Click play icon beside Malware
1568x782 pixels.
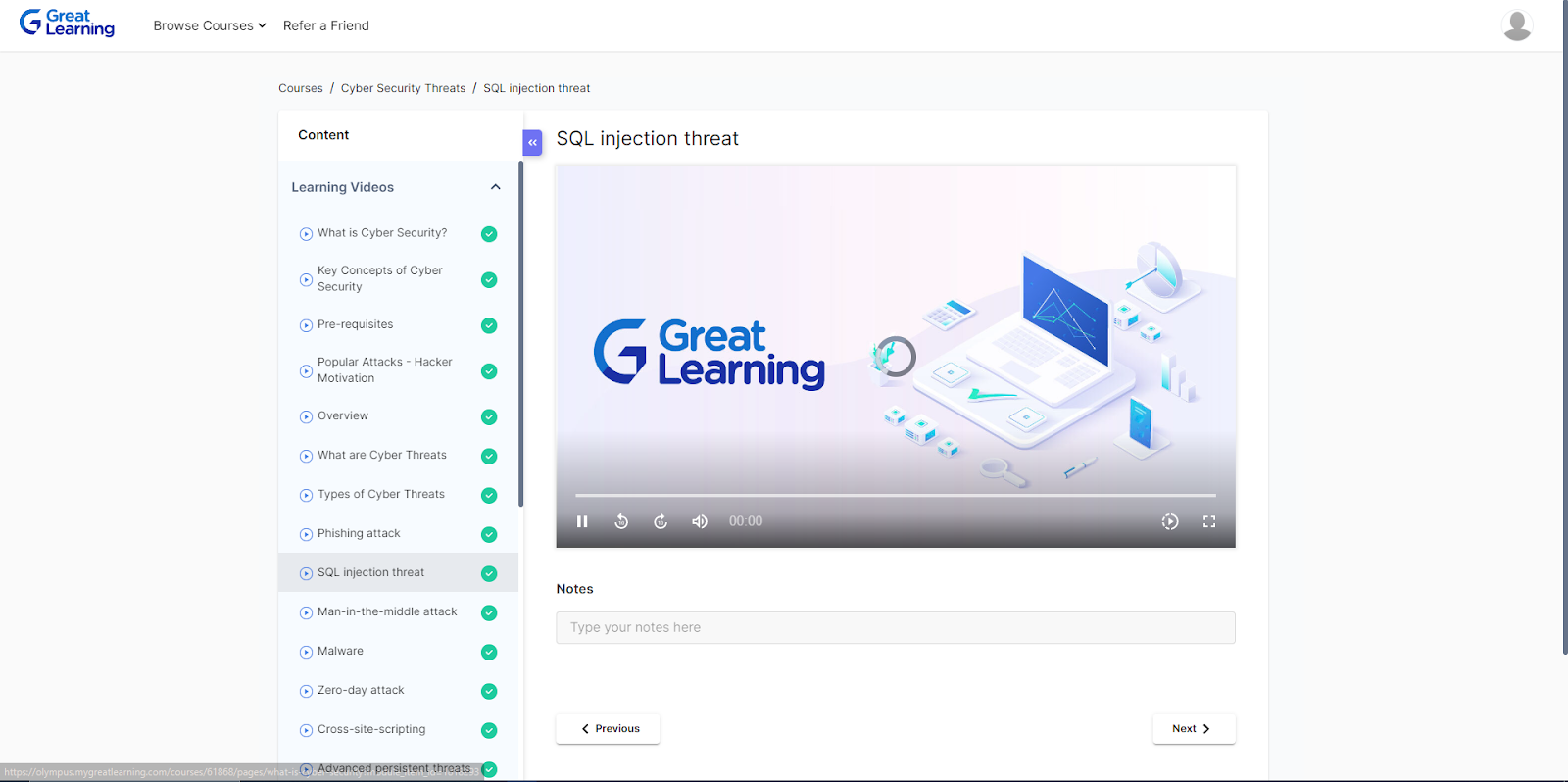pos(306,653)
